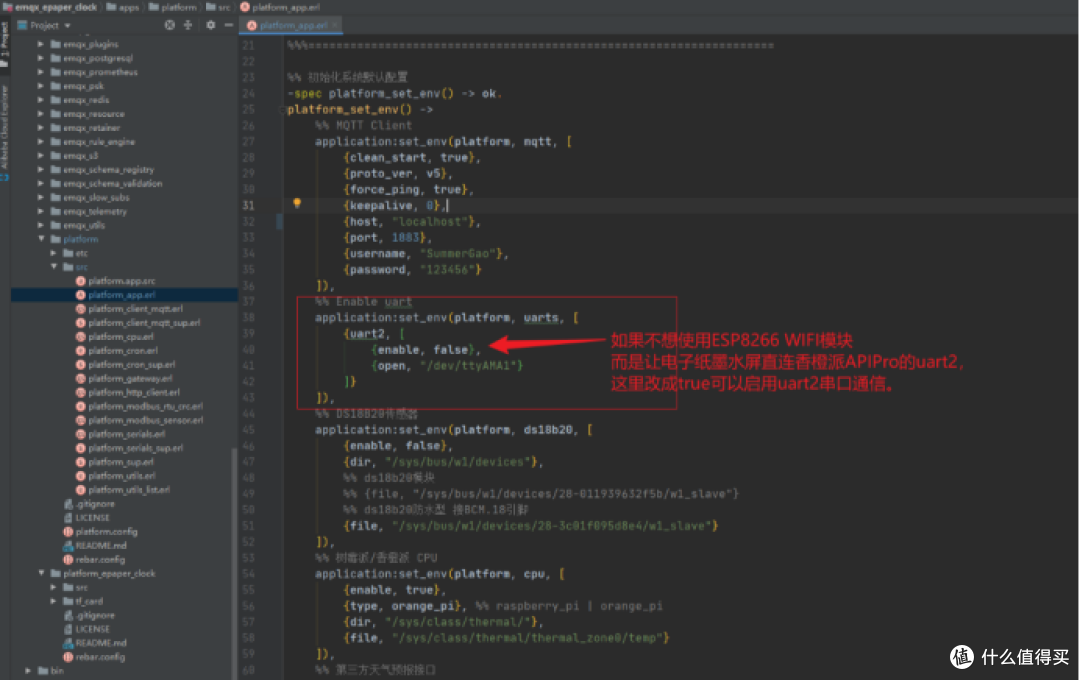Click the platform_cpu.erl file icon
The height and width of the screenshot is (680, 1080).
pos(81,337)
